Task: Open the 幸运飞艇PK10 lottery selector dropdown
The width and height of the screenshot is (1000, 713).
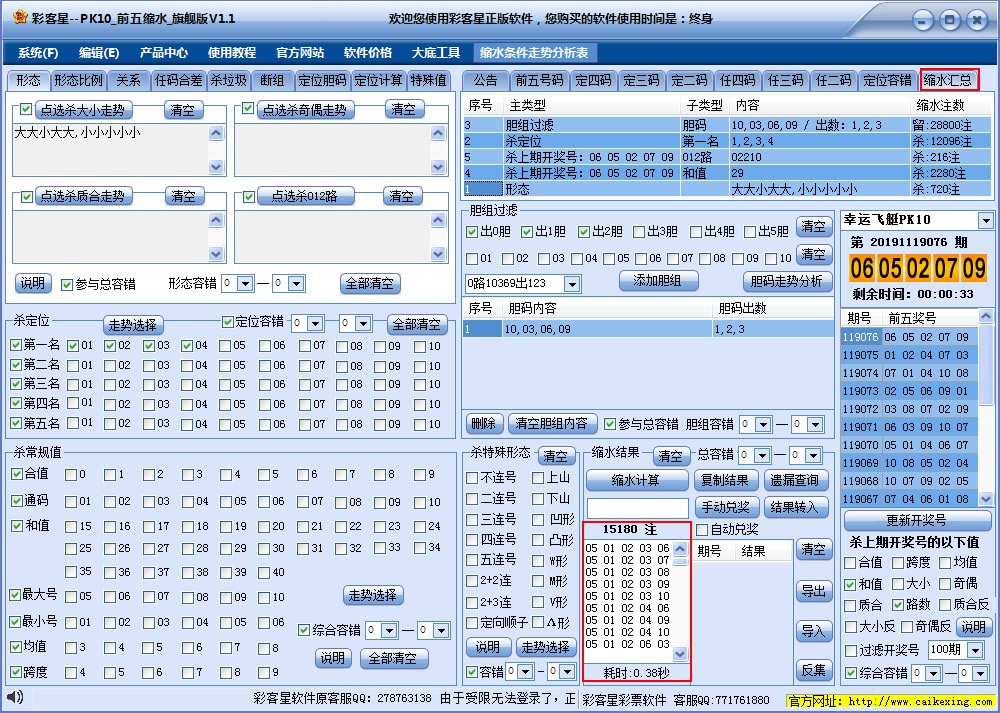Action: (x=988, y=219)
